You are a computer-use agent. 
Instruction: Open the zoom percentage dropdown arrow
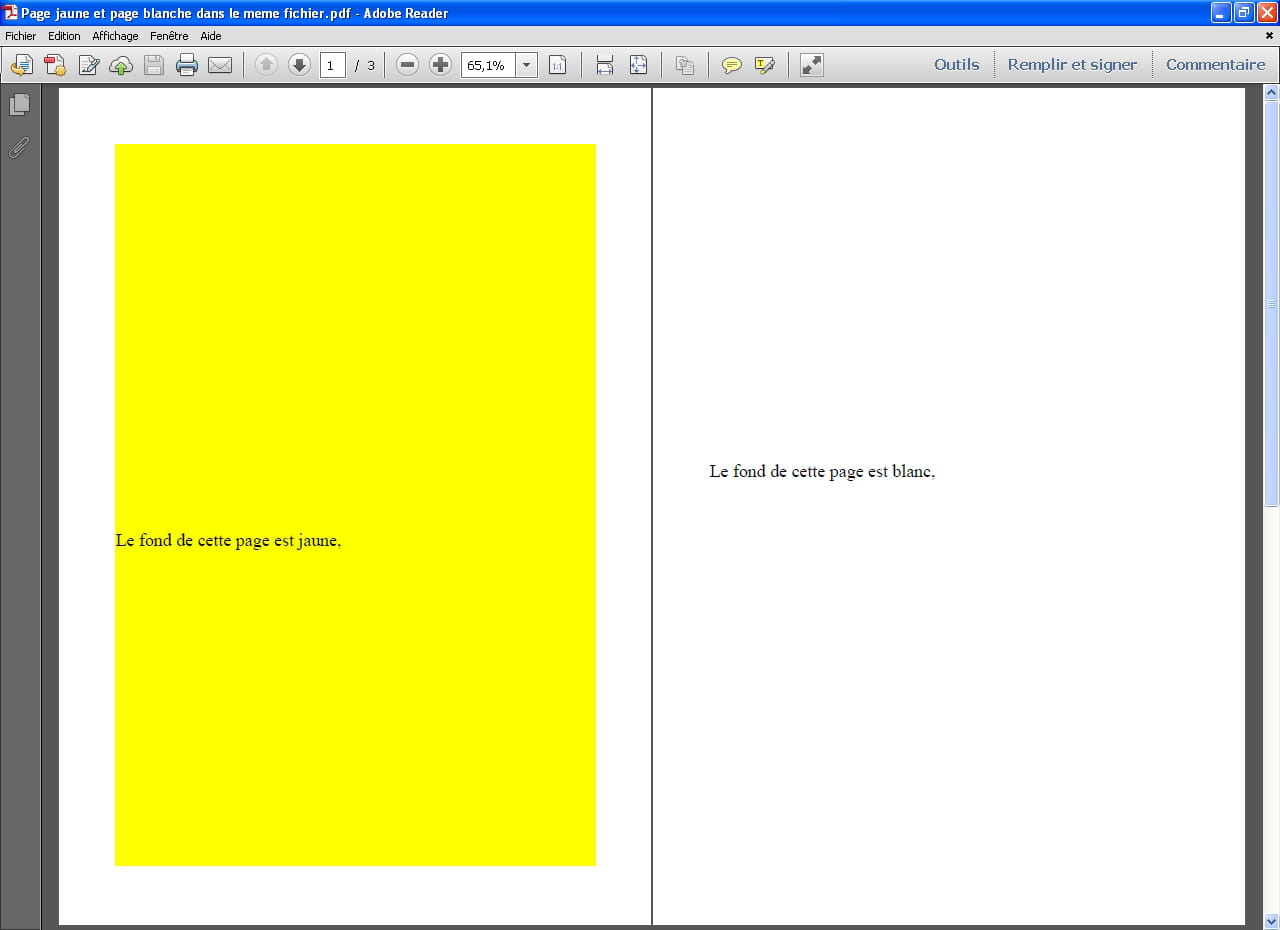pos(526,65)
